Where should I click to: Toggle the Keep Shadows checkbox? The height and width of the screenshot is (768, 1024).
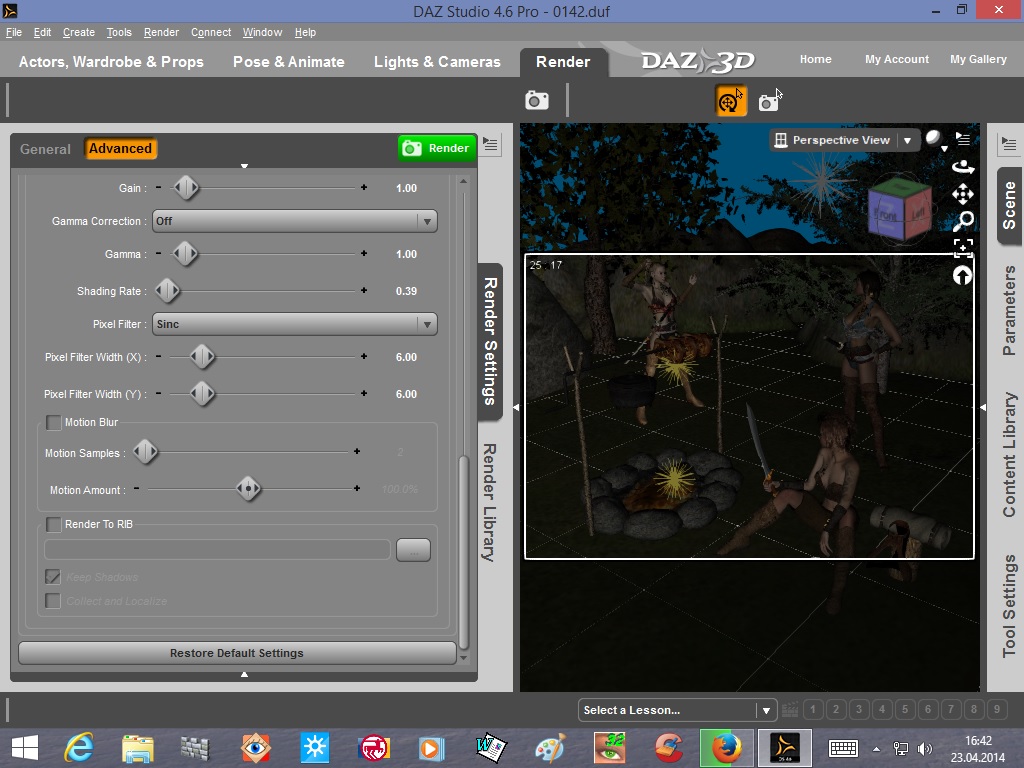click(x=53, y=577)
